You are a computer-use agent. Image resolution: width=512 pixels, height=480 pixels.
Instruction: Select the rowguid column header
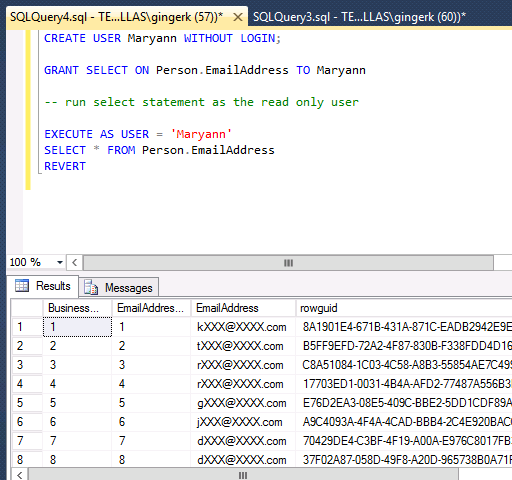point(404,308)
